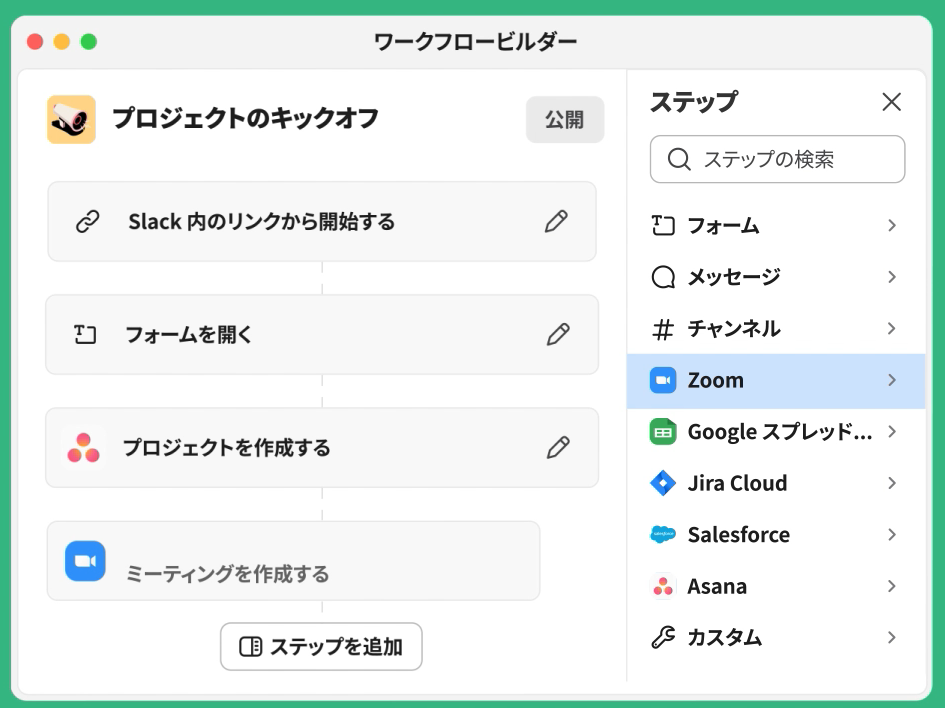Click the Asana icon in workflow step
This screenshot has height=708, width=945.
coord(83,448)
